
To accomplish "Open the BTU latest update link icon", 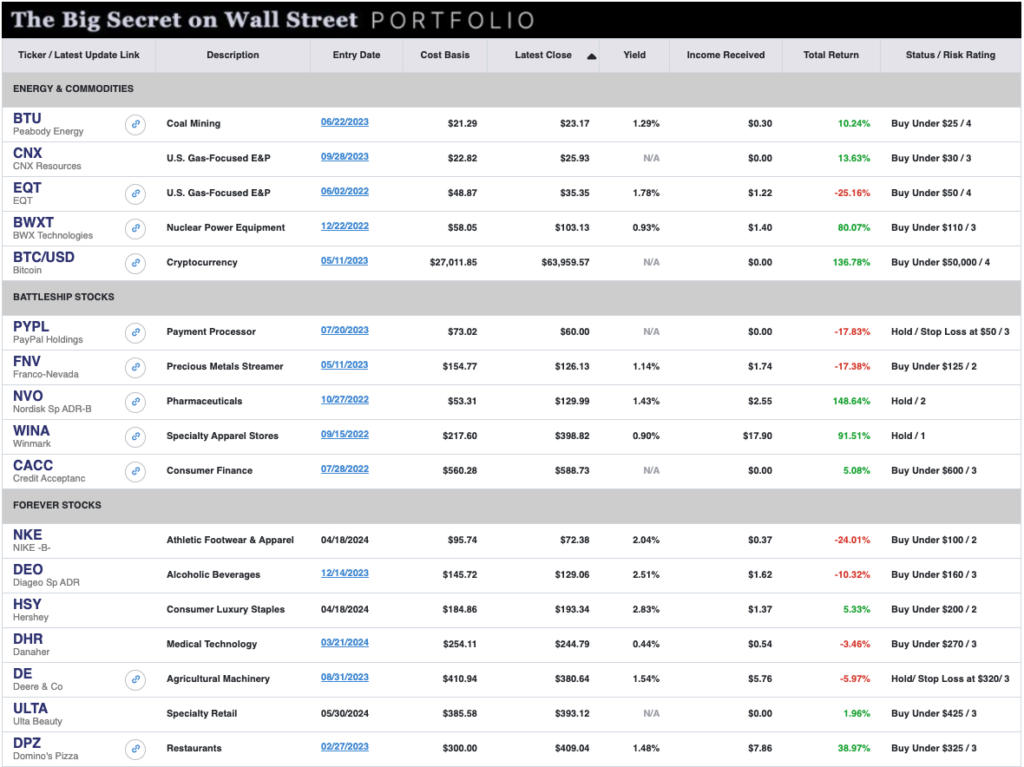I will pyautogui.click(x=135, y=124).
